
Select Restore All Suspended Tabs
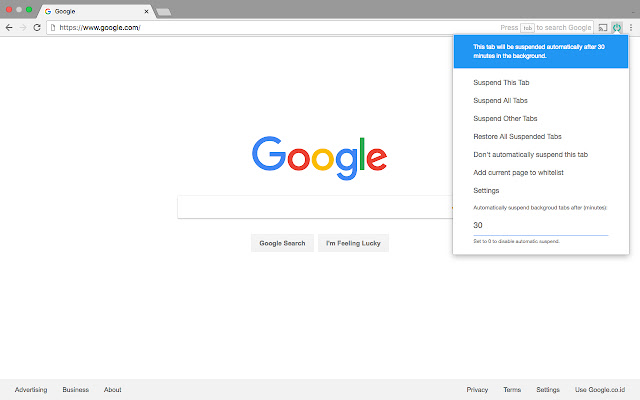click(x=517, y=136)
